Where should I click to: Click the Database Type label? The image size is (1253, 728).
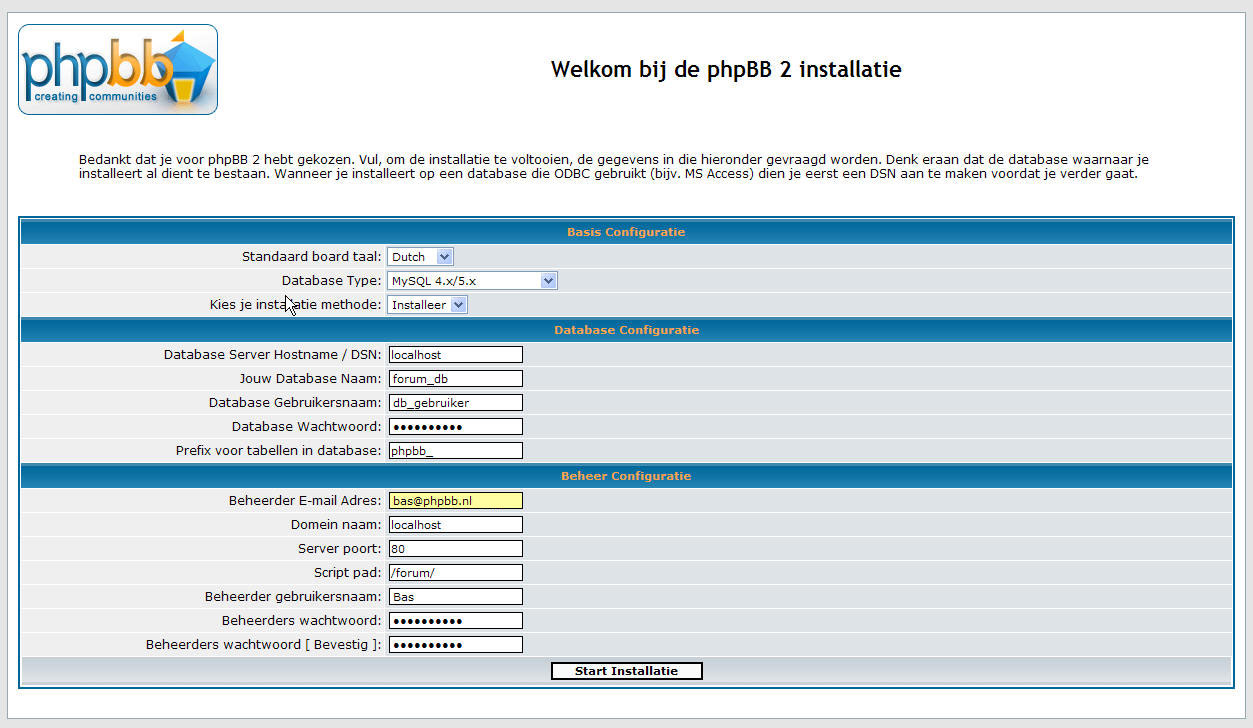click(332, 281)
